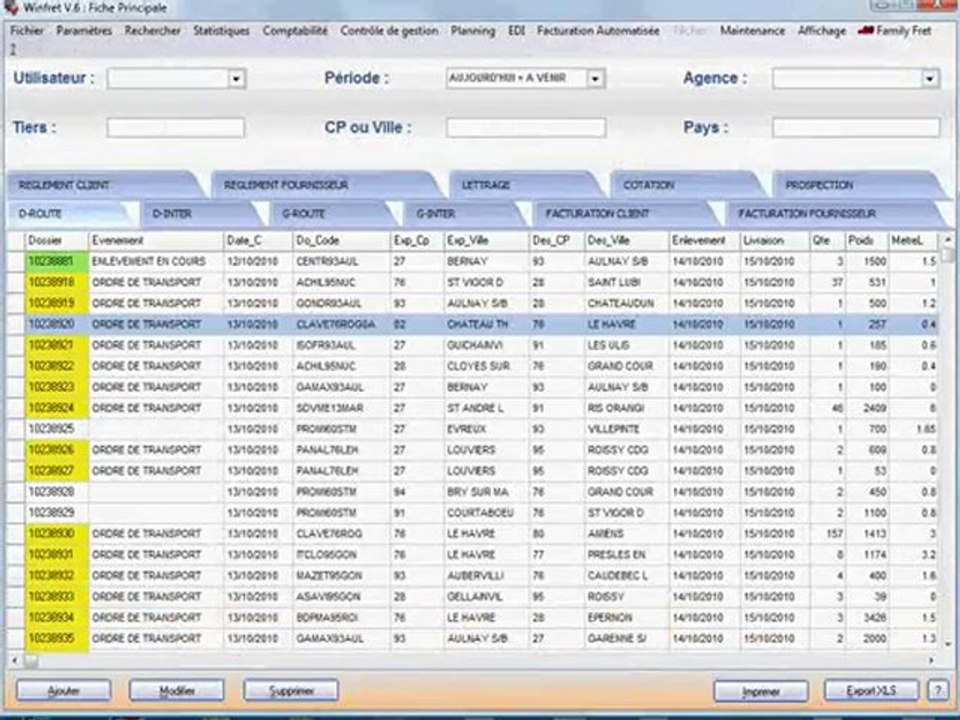
Task: Switch to the PROSPECTION tab
Action: [857, 185]
